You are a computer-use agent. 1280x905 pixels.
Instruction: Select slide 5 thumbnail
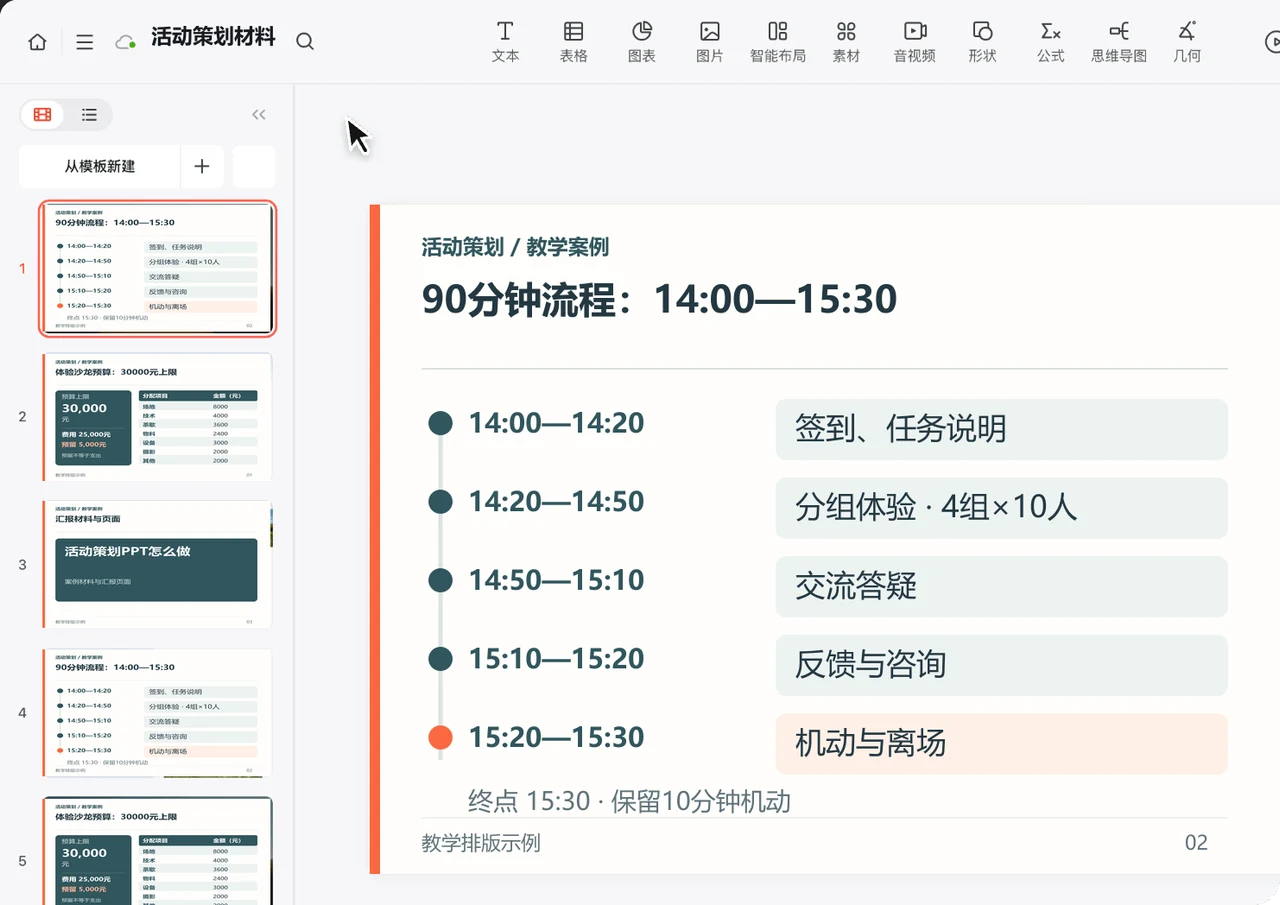158,851
